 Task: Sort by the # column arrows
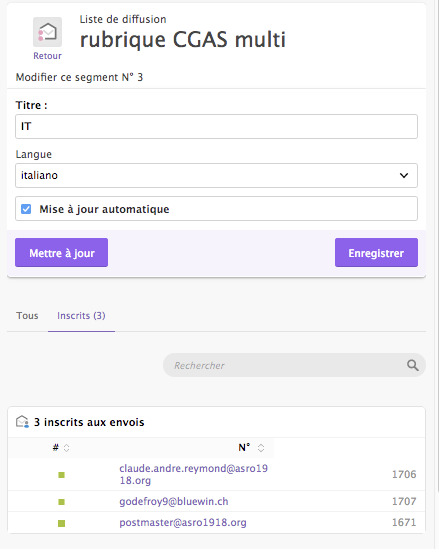tap(66, 447)
